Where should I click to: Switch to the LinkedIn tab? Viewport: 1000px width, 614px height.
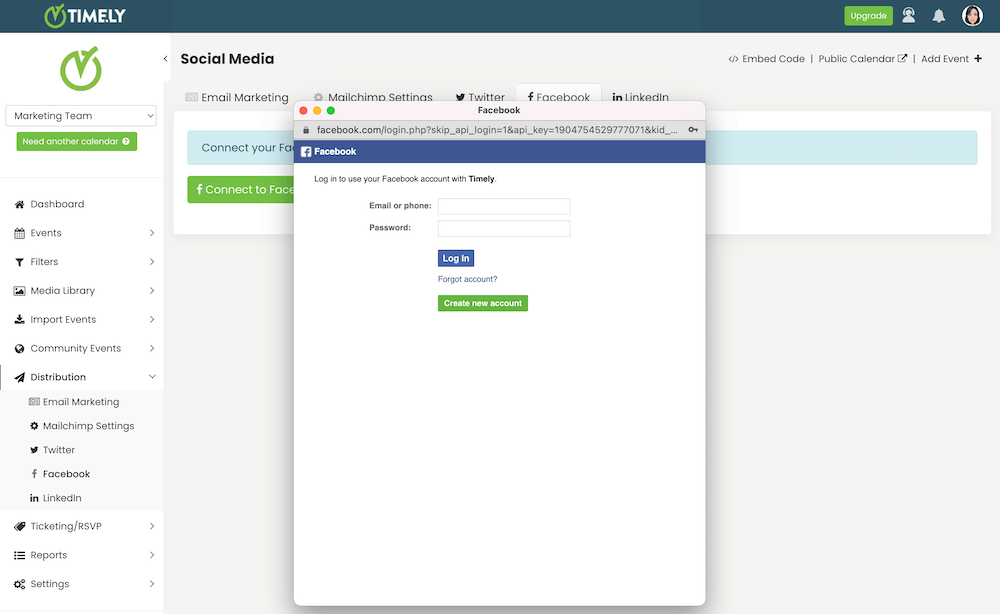[x=640, y=96]
